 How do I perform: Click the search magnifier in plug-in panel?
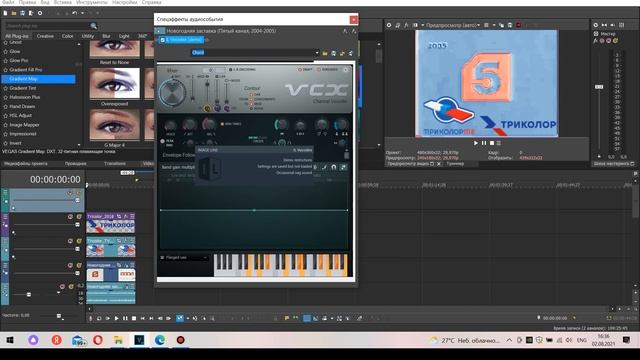(x=93, y=26)
